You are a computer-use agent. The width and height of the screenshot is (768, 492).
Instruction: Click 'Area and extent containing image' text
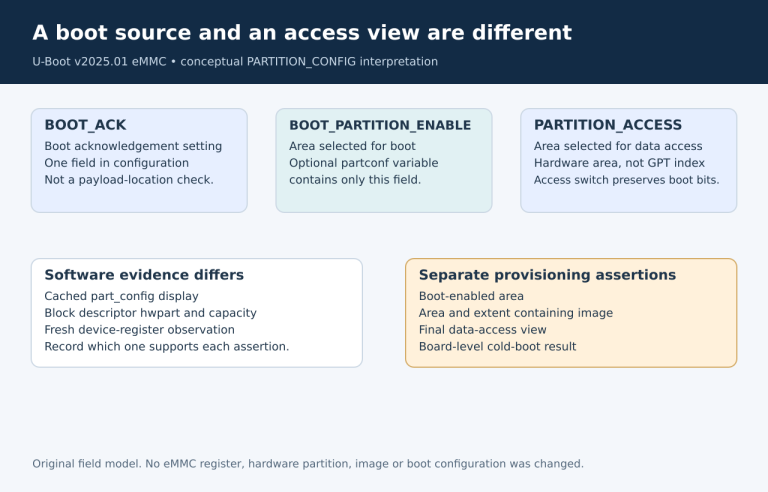(x=516, y=313)
